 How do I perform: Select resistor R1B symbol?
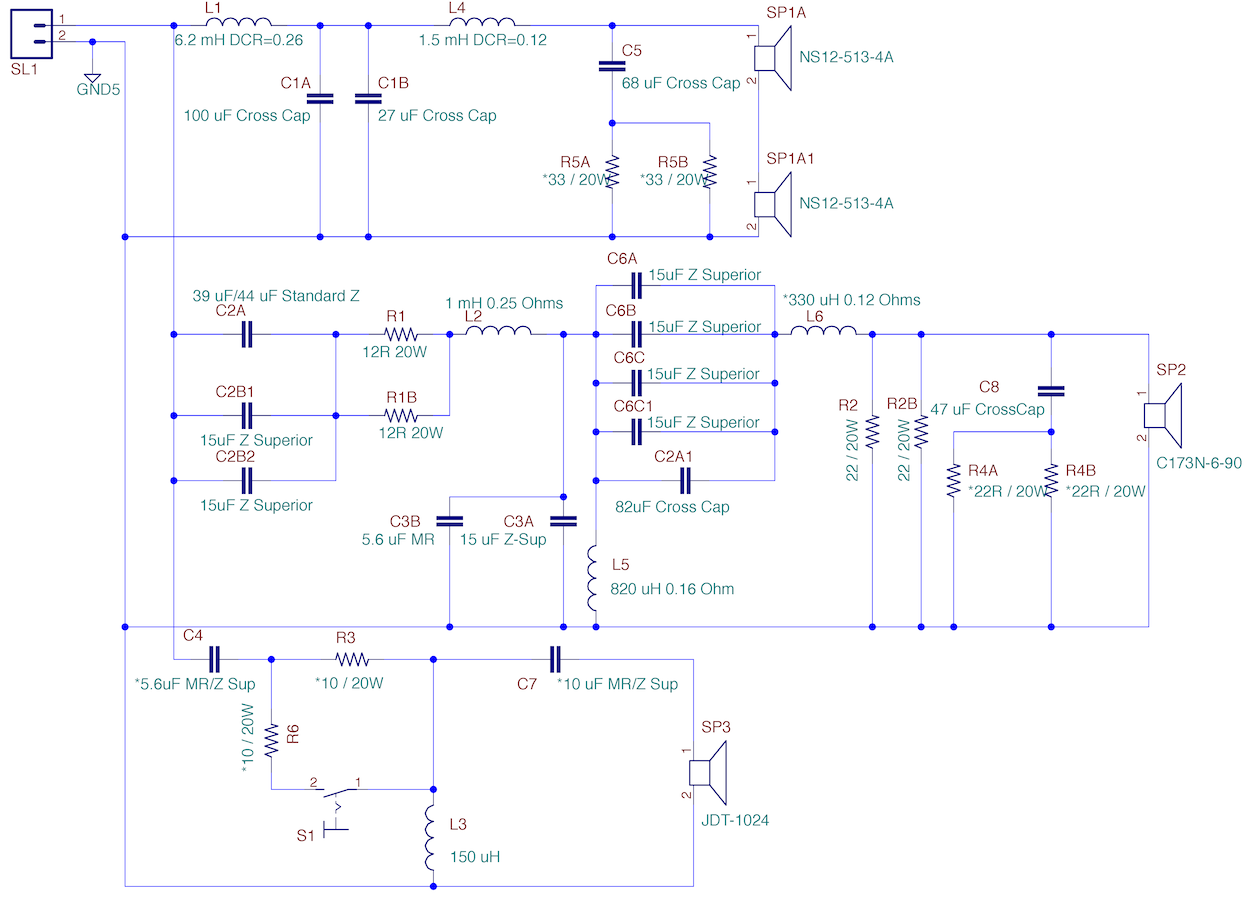[400, 414]
